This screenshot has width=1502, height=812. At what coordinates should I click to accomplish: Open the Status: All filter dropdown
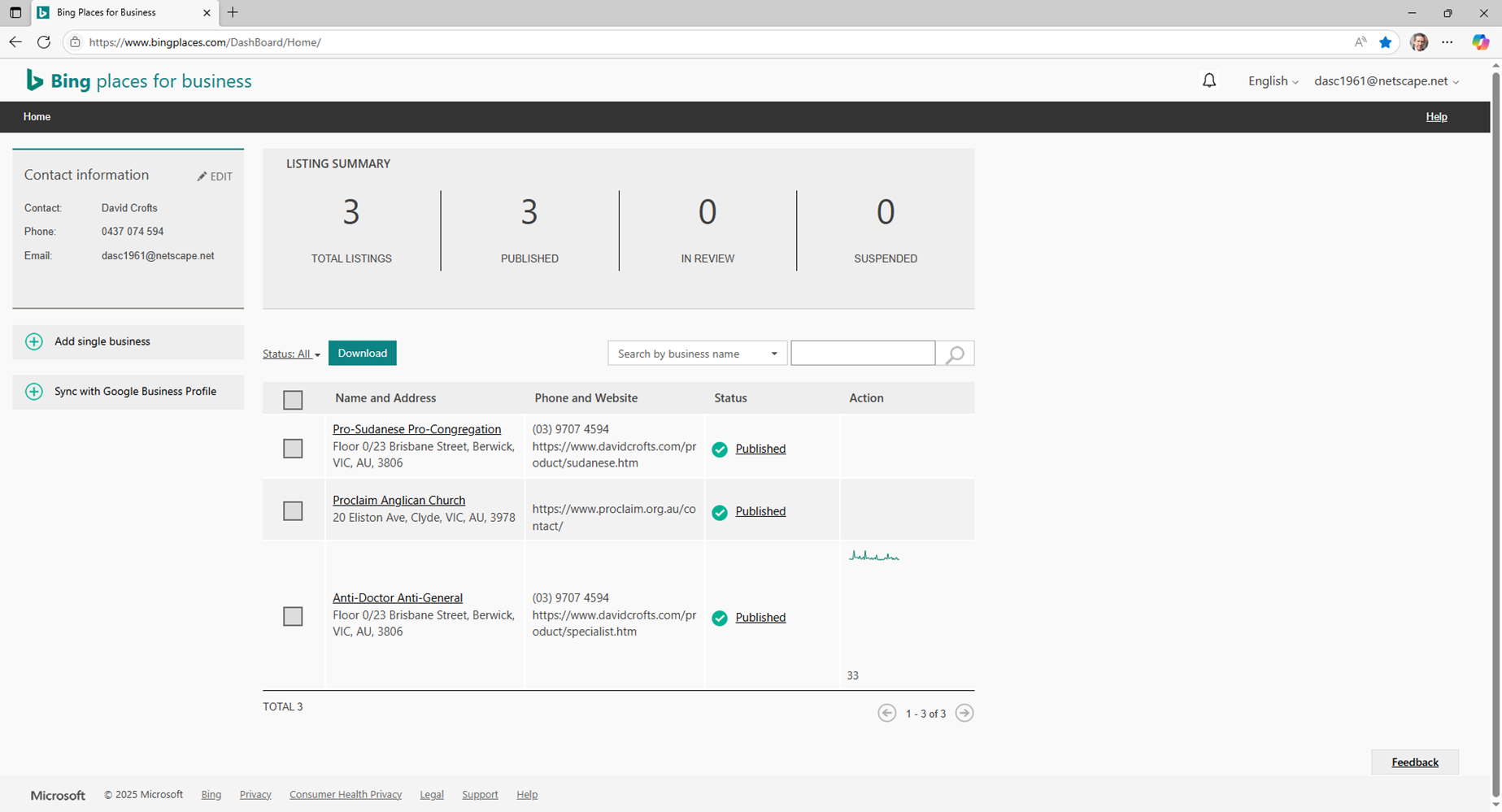[x=291, y=354]
